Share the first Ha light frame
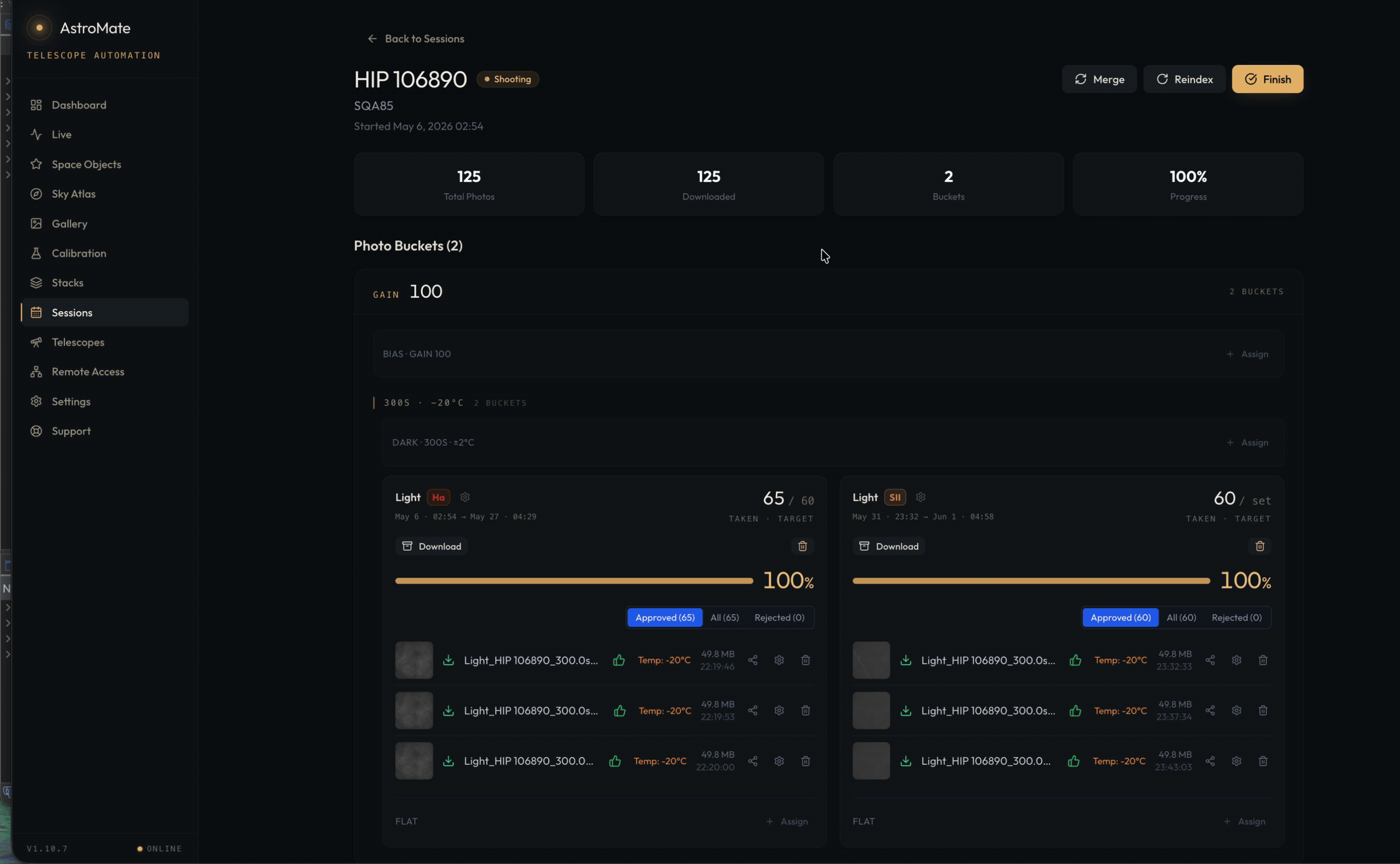Viewport: 1400px width, 864px height. (x=752, y=661)
